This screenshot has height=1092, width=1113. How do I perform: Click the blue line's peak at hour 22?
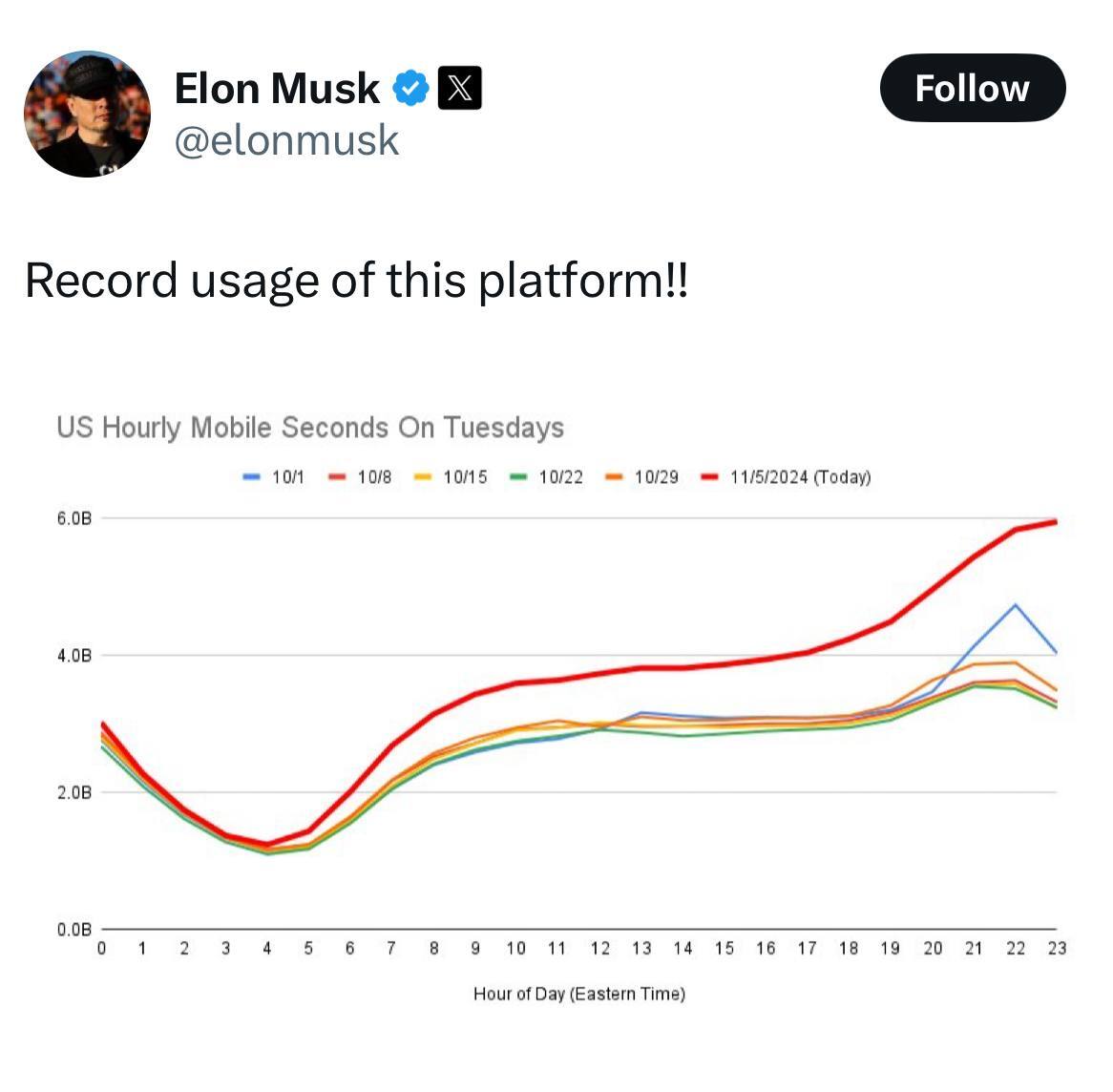1015,604
